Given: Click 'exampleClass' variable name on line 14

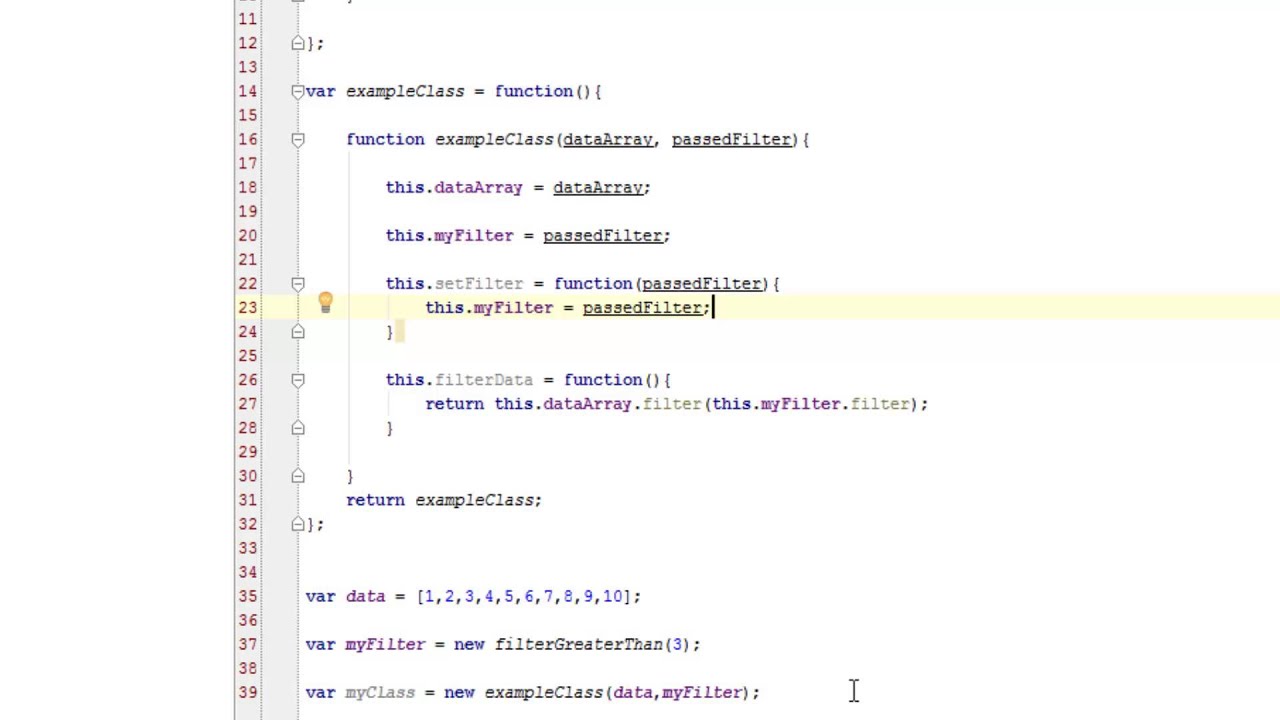Looking at the screenshot, I should [405, 91].
